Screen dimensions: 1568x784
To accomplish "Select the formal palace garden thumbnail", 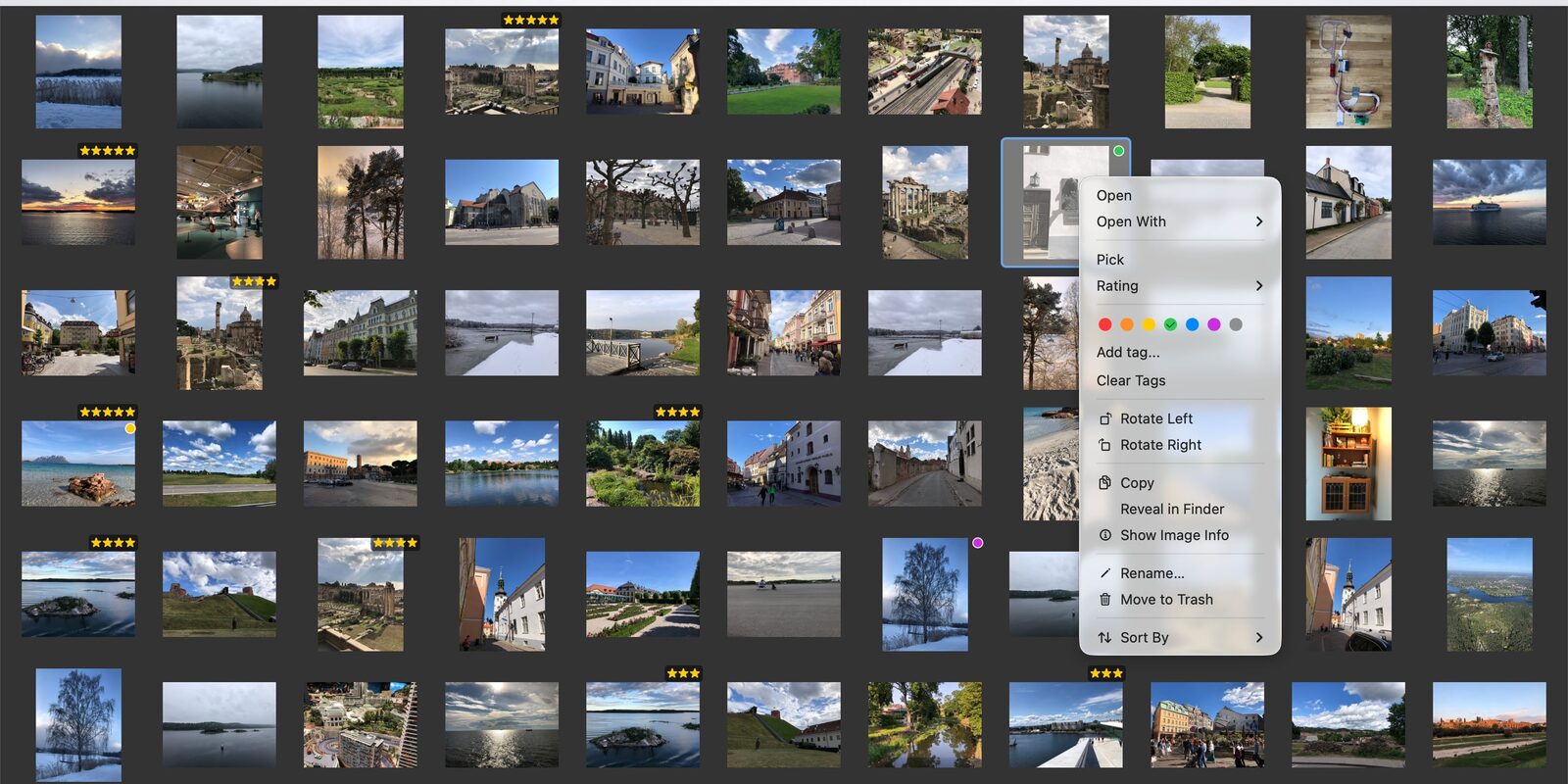I will [643, 595].
